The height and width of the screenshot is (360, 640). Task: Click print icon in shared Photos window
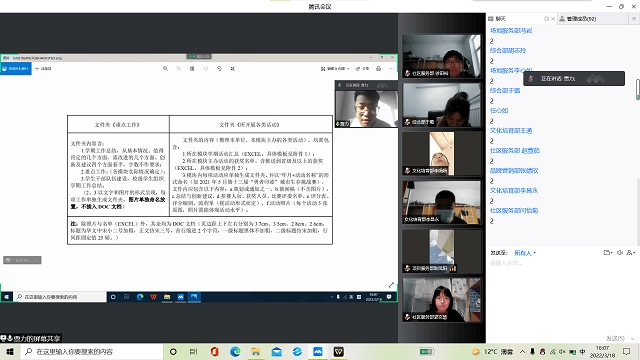pos(378,69)
